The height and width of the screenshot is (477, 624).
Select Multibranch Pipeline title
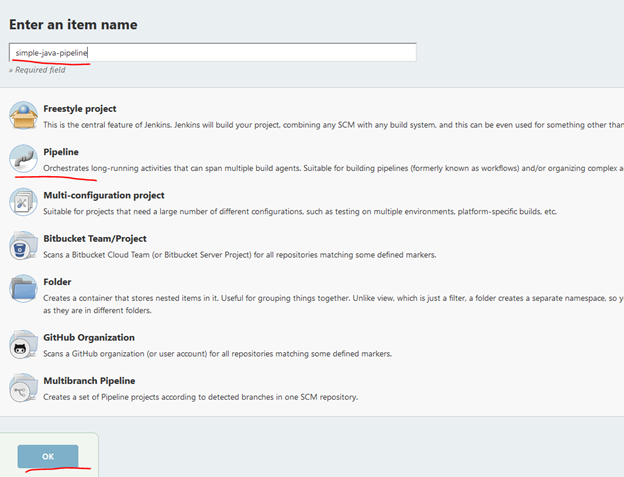[89, 381]
